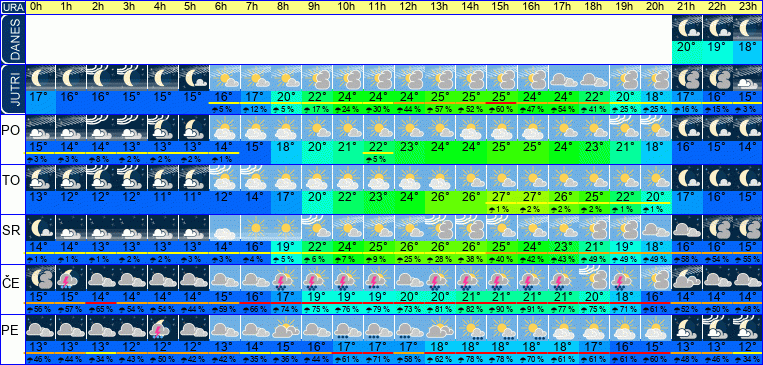Image resolution: width=763 pixels, height=365 pixels.
Task: Click the TO 15h sunny icon above 27°
Action: click(501, 178)
